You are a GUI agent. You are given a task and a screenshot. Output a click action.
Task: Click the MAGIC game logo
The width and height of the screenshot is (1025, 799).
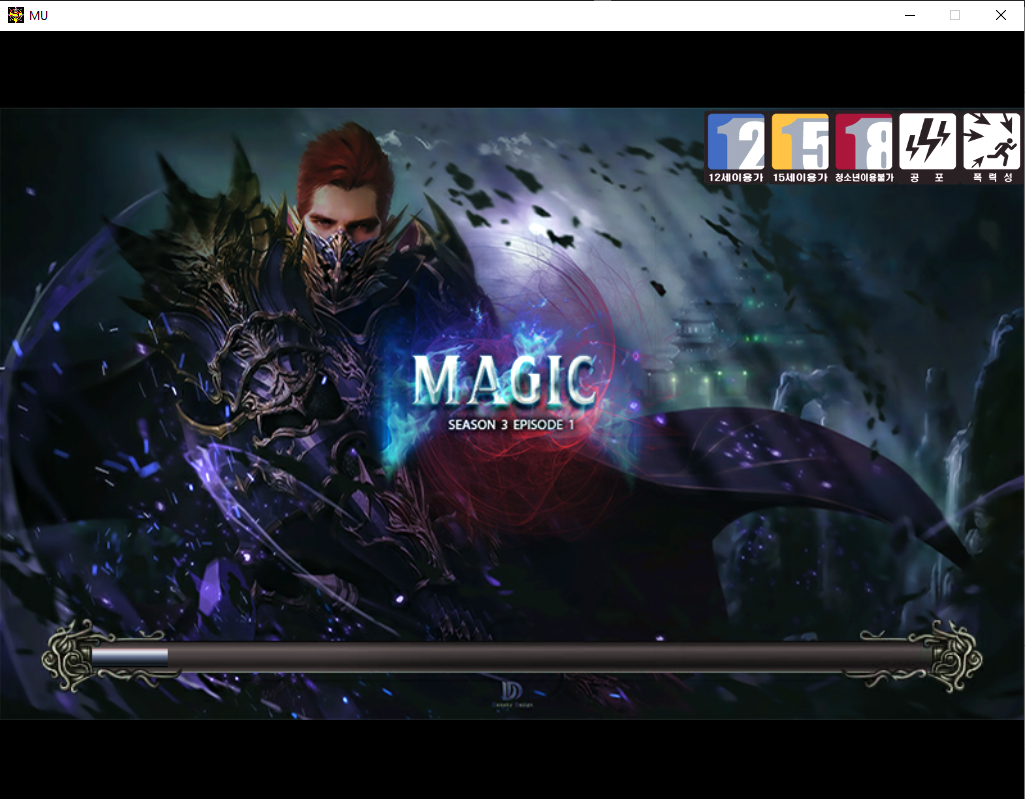pos(505,381)
